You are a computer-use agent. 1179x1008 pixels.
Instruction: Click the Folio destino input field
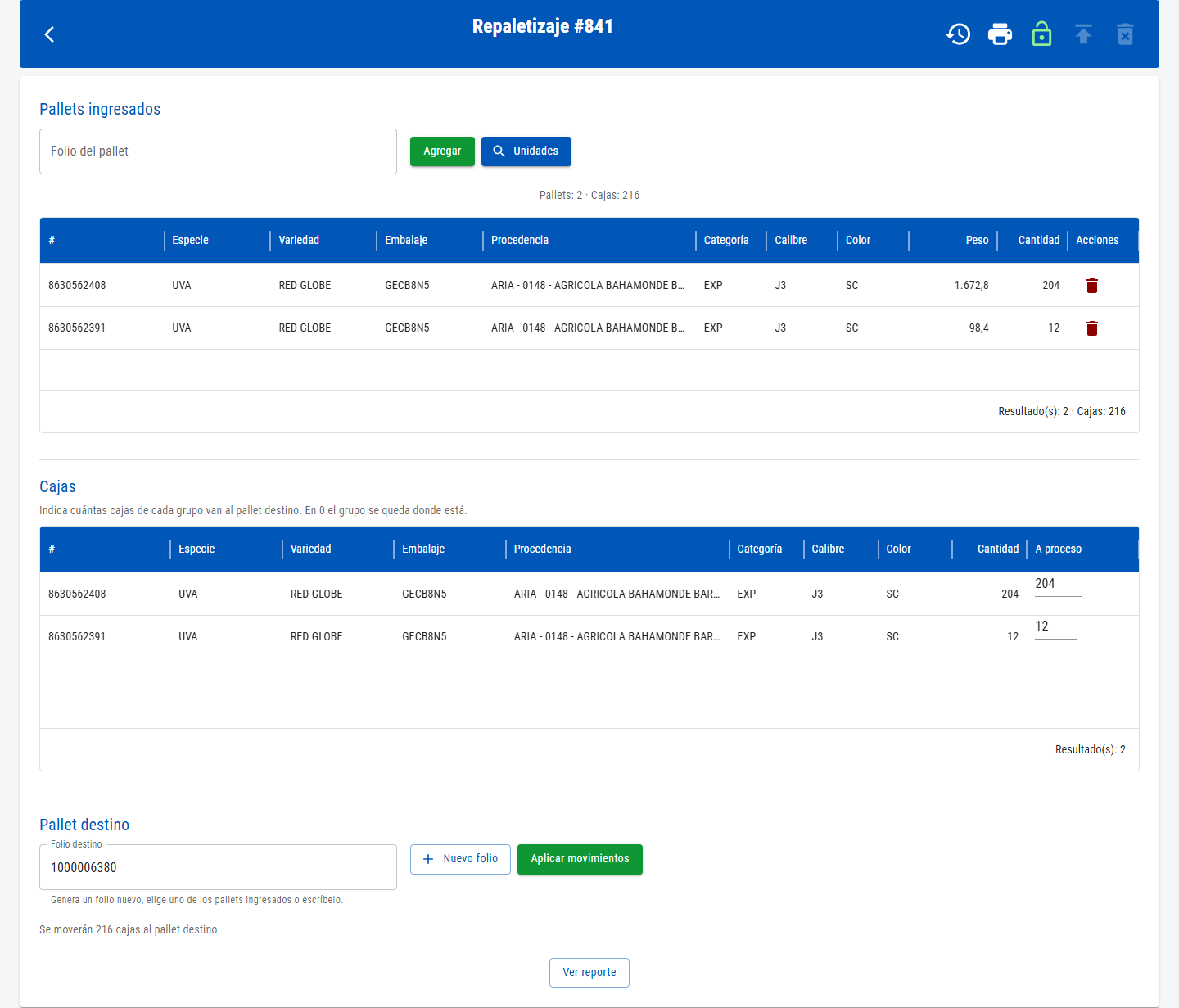click(218, 867)
